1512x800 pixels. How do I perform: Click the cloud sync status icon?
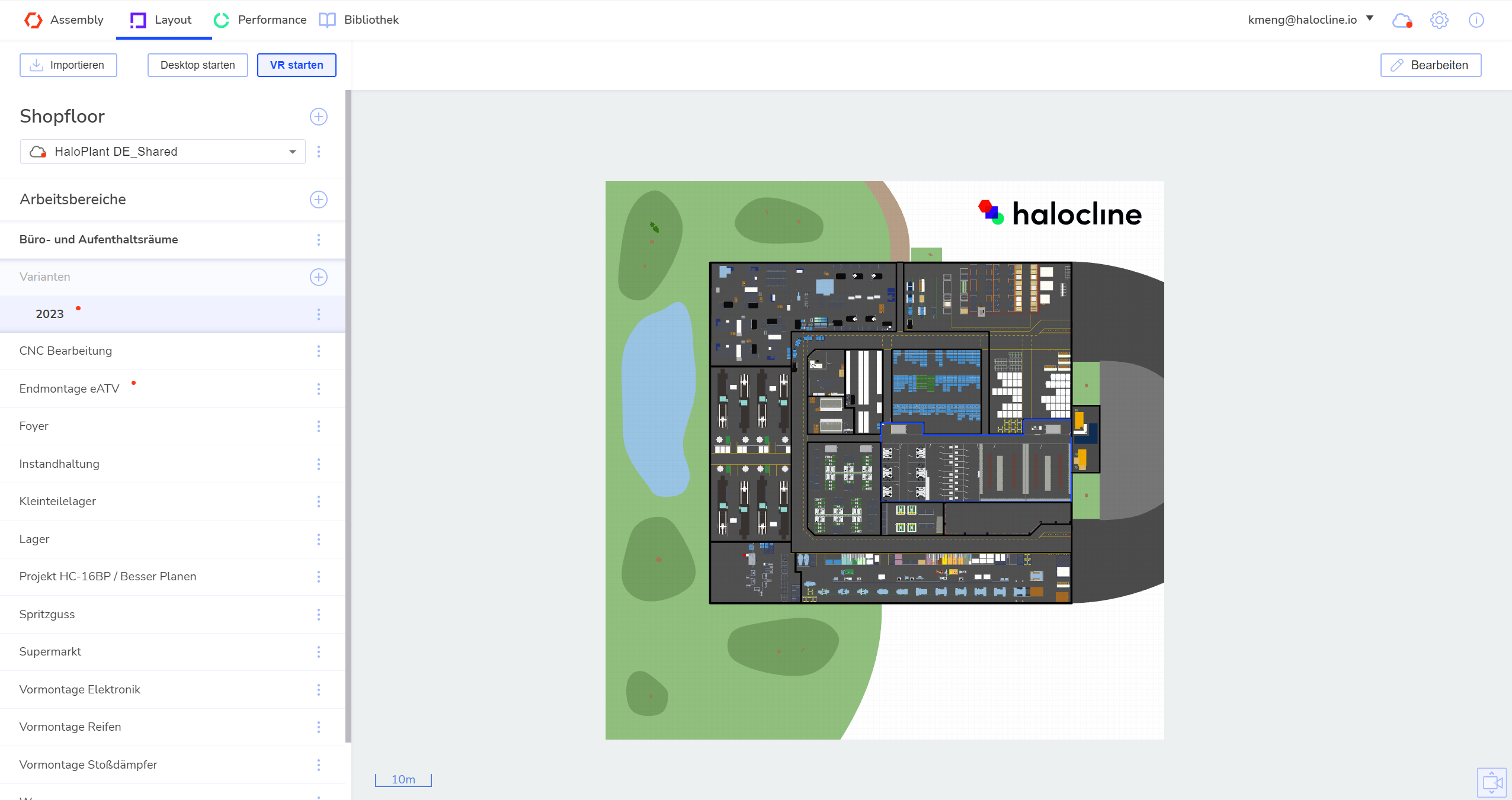pyautogui.click(x=1402, y=20)
